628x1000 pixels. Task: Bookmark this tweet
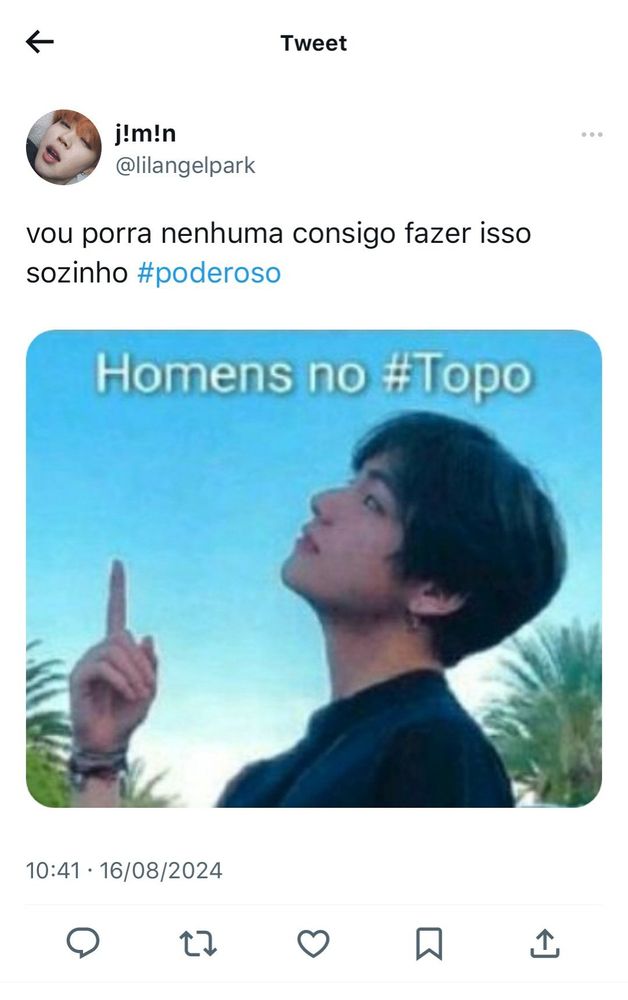[x=429, y=944]
